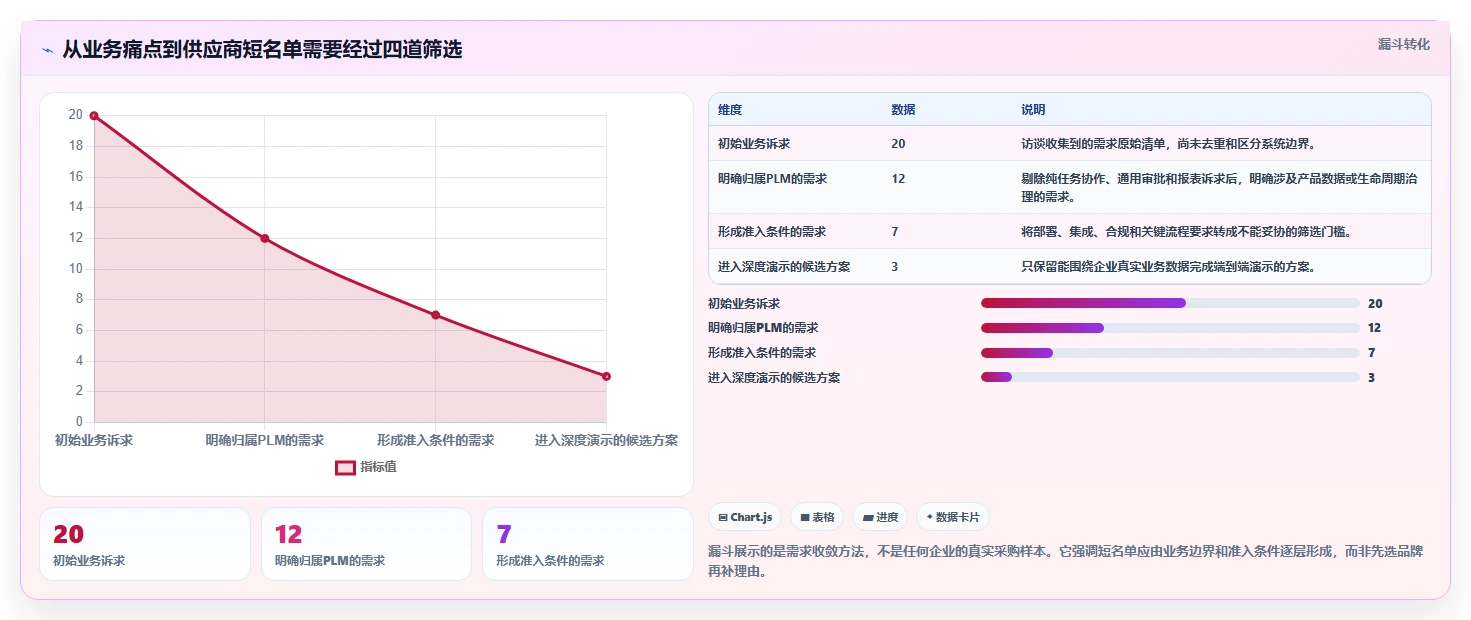This screenshot has width=1471, height=620.
Task: Open the data card showing 20
Action: click(145, 544)
